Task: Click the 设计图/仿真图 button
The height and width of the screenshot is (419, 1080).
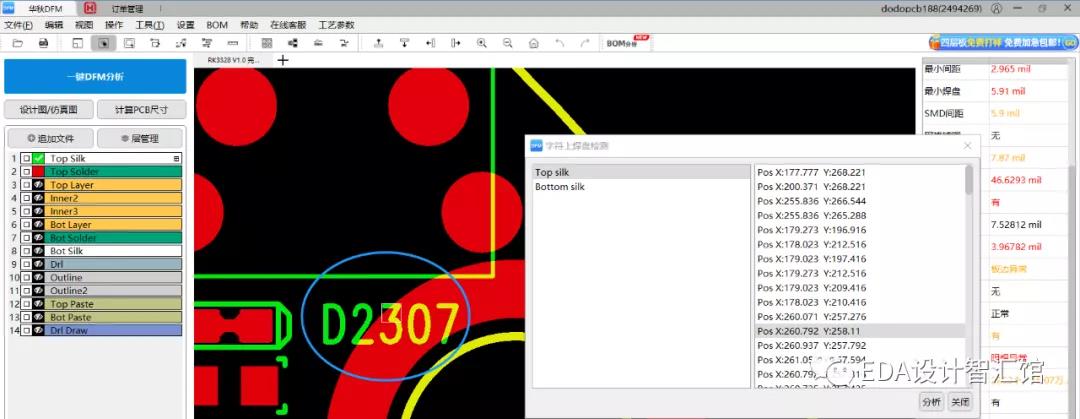Action: pyautogui.click(x=48, y=110)
